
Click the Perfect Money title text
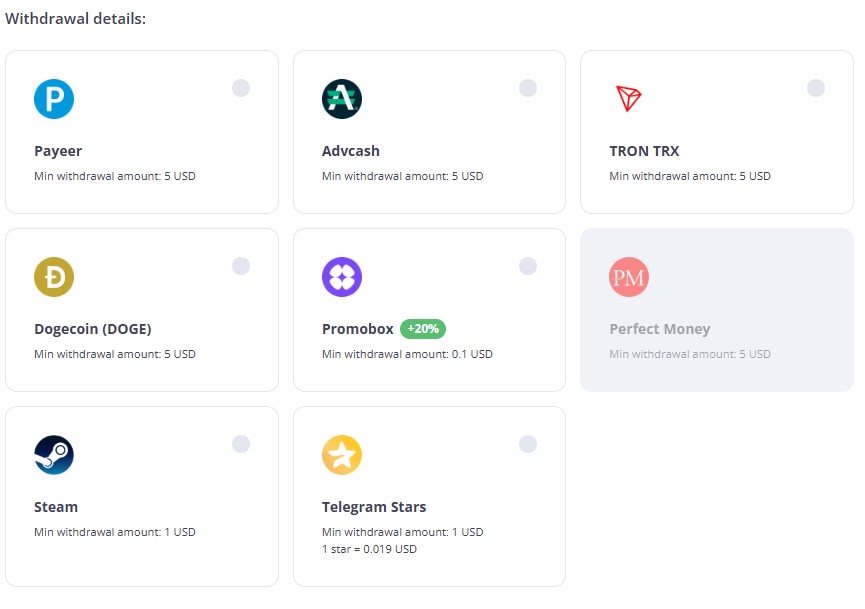point(660,329)
